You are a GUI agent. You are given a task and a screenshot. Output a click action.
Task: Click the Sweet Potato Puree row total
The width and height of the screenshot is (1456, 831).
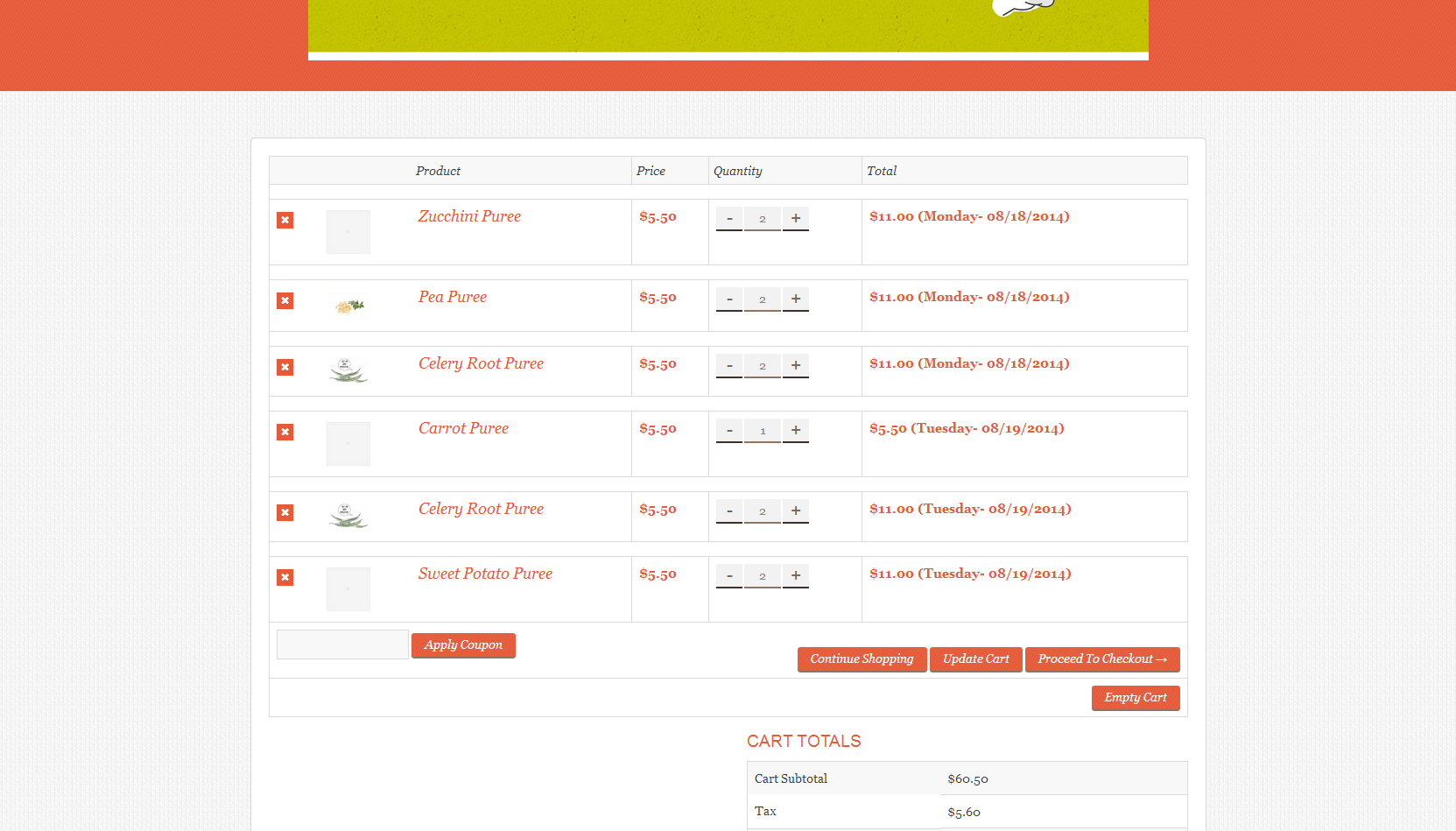(x=970, y=574)
